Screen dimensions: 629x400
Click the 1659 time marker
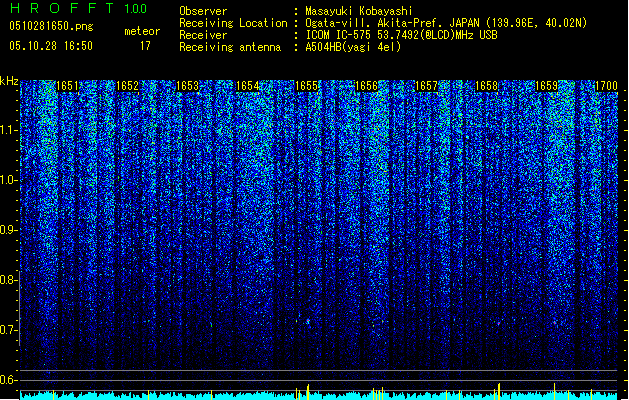[x=546, y=86]
